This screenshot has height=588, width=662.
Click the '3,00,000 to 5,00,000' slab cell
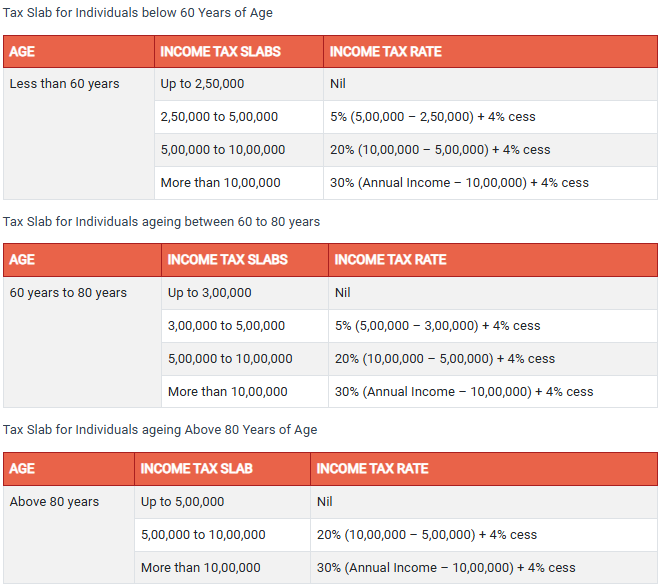226,326
